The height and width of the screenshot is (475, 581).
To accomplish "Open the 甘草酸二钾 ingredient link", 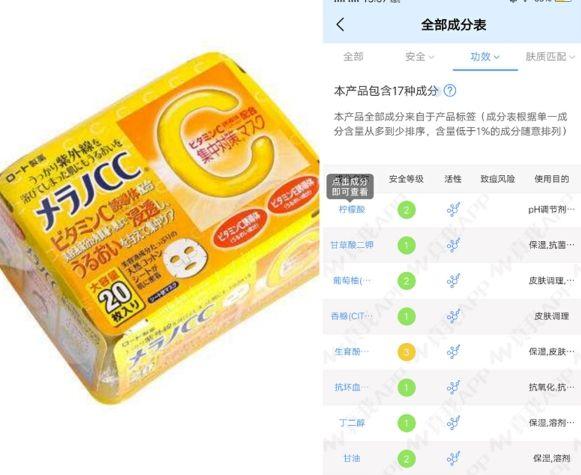I will tap(352, 245).
